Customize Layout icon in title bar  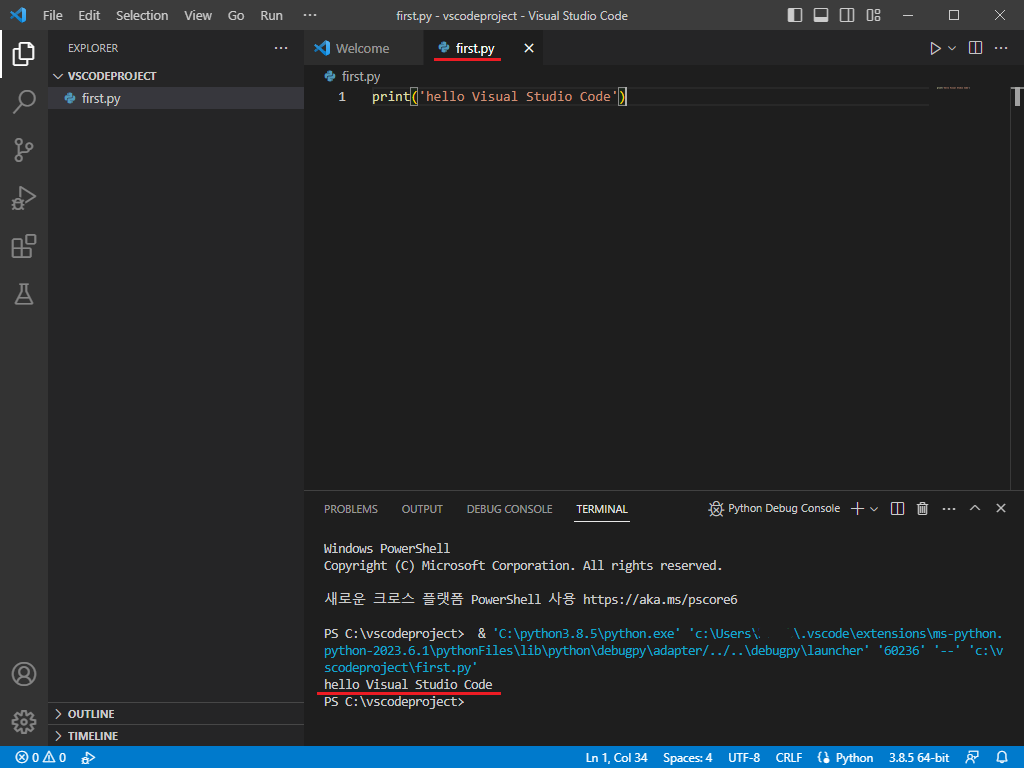[x=873, y=15]
